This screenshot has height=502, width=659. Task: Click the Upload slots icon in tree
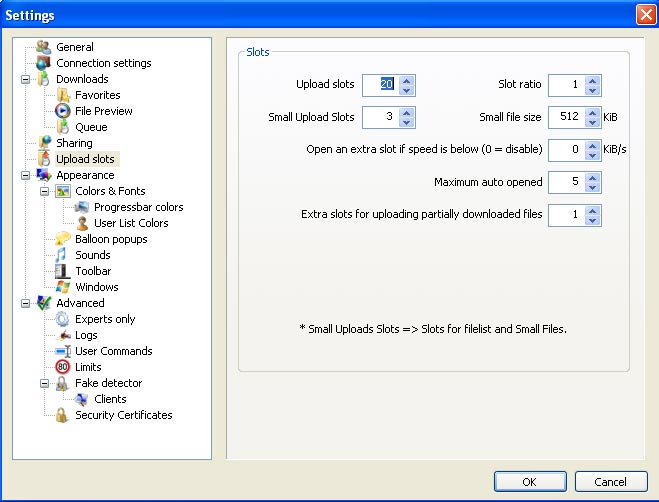click(44, 159)
